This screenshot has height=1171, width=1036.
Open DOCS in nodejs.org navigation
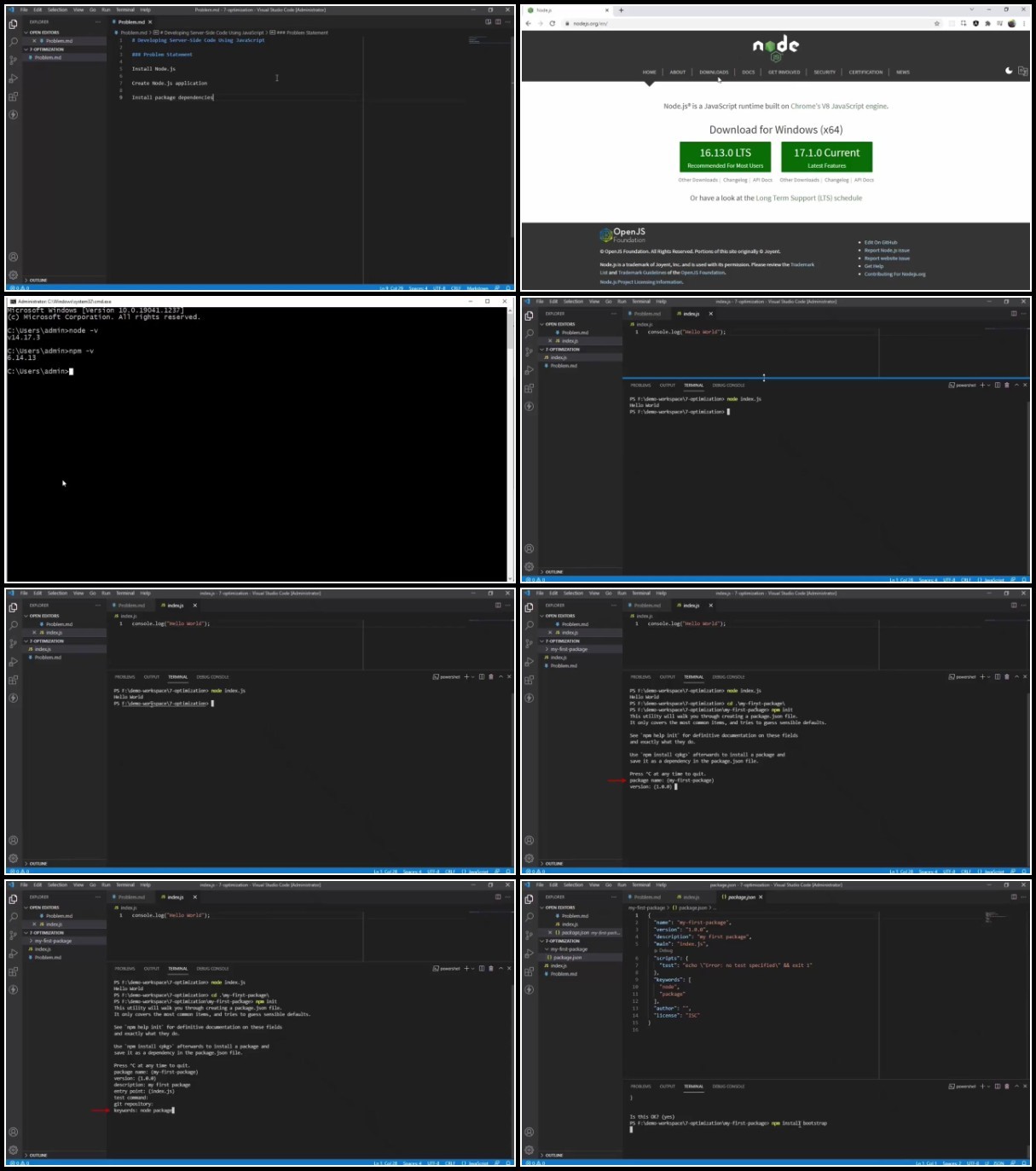[749, 72]
